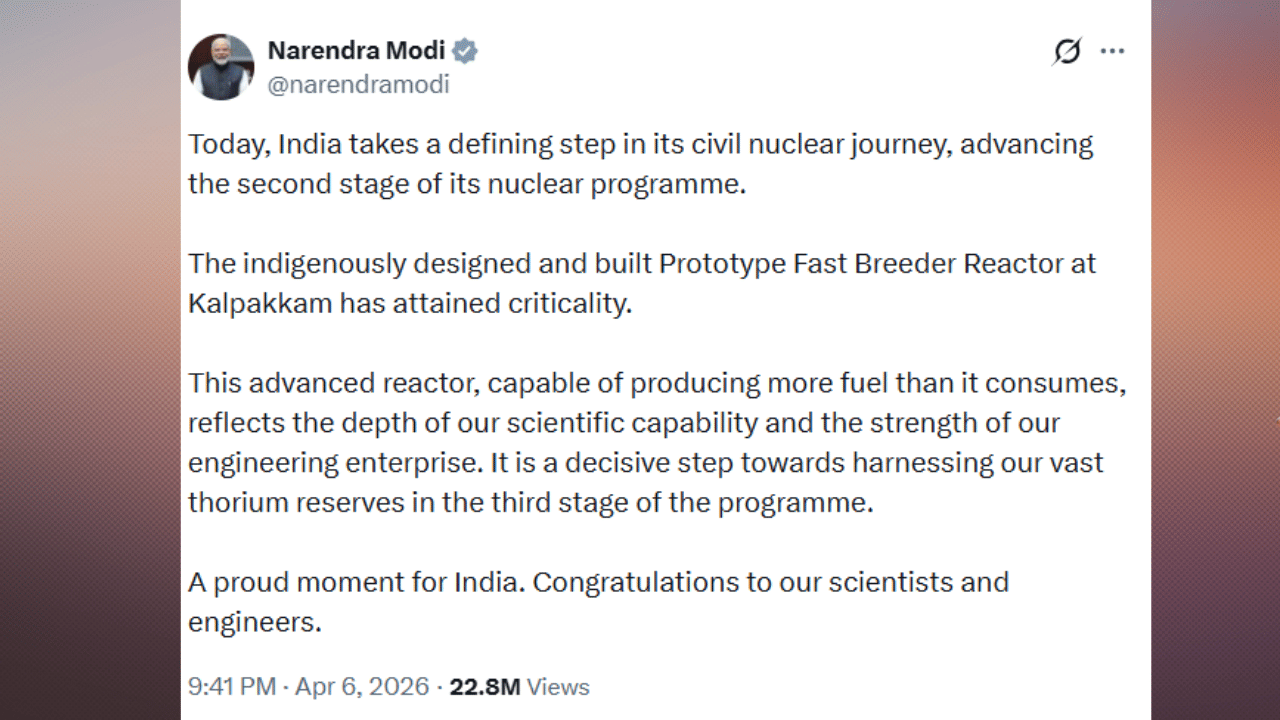Click the sentence starting "This advanced reactor"
This screenshot has width=1280, height=720.
pyautogui.click(x=656, y=384)
